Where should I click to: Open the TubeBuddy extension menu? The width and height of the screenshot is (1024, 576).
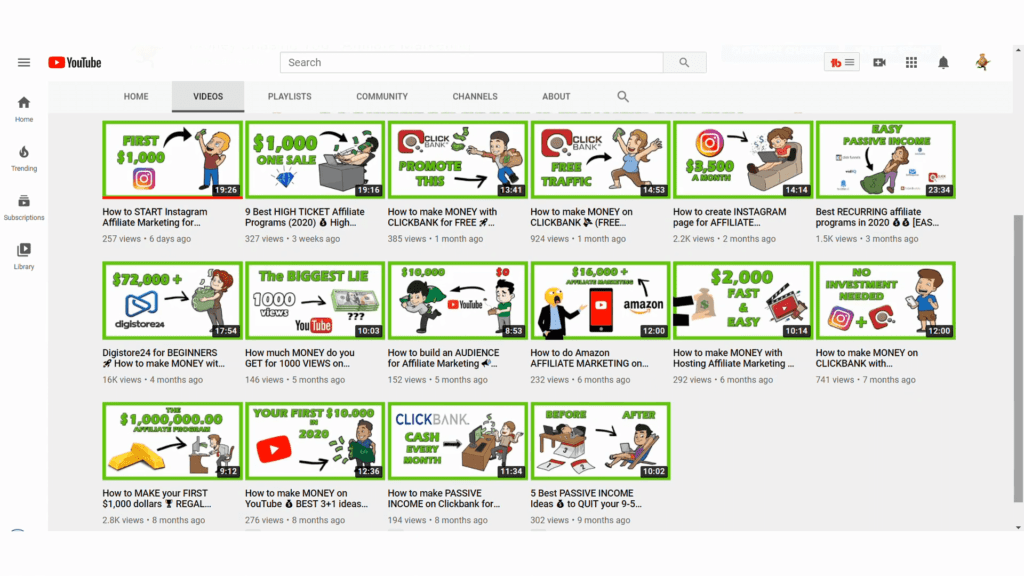(x=841, y=63)
